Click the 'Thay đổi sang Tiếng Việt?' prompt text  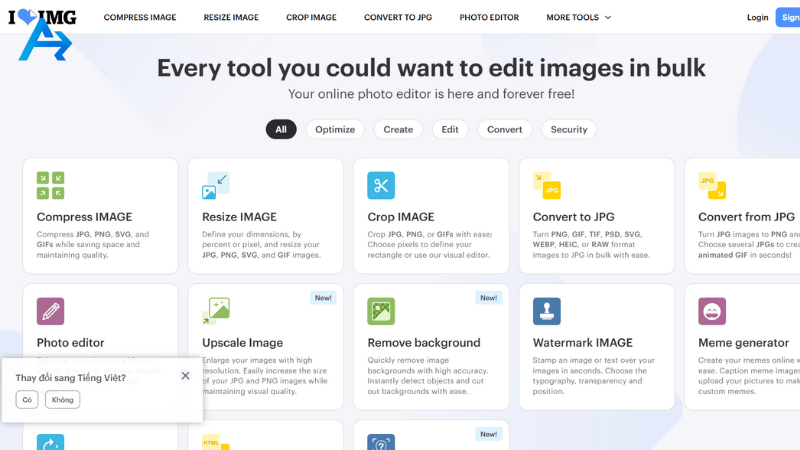[70, 378]
